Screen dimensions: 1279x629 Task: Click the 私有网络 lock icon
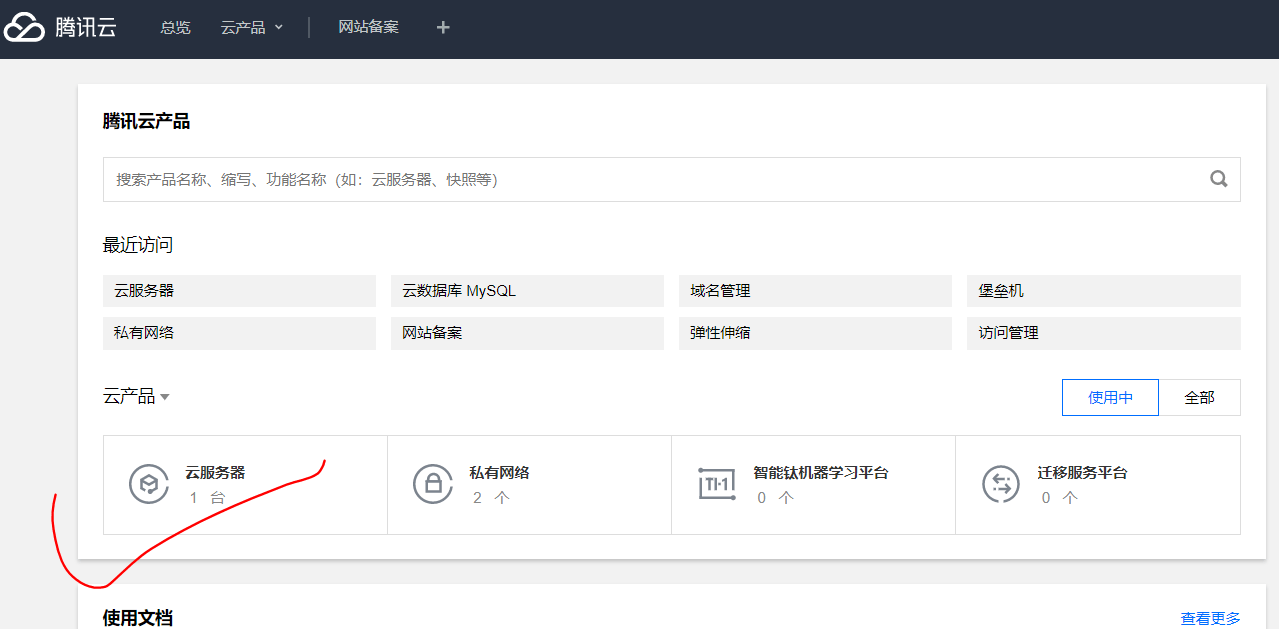[x=433, y=484]
